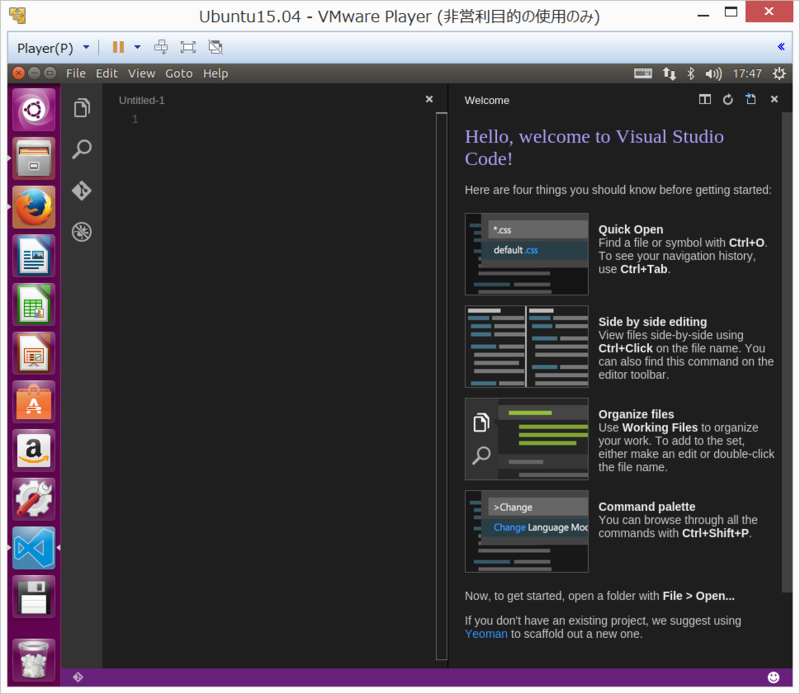Open Ubuntu Dash search from the launcher

tap(34, 110)
